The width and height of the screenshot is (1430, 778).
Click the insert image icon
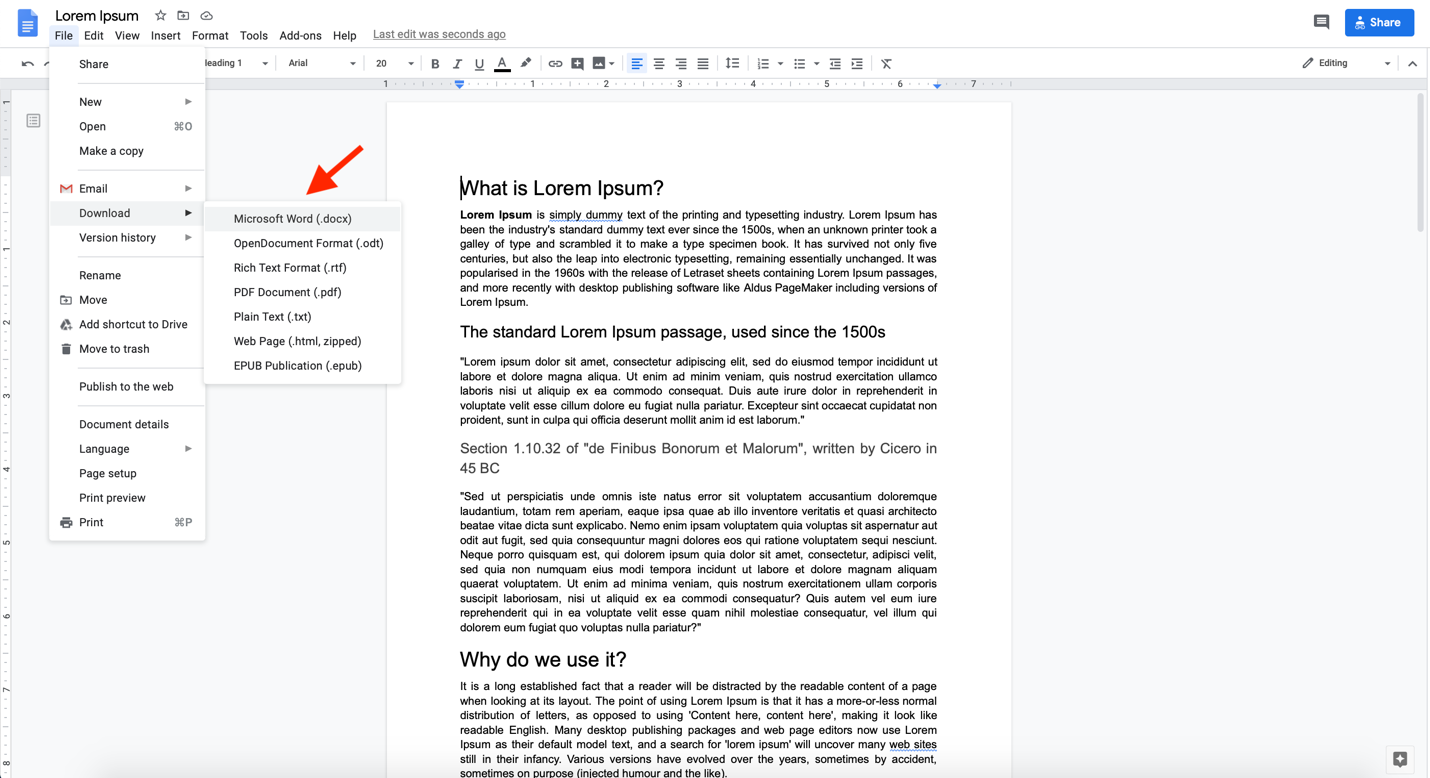(x=599, y=64)
